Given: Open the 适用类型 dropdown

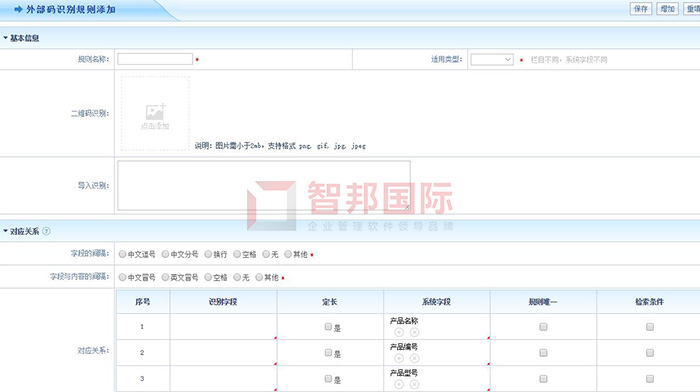Looking at the screenshot, I should (492, 59).
